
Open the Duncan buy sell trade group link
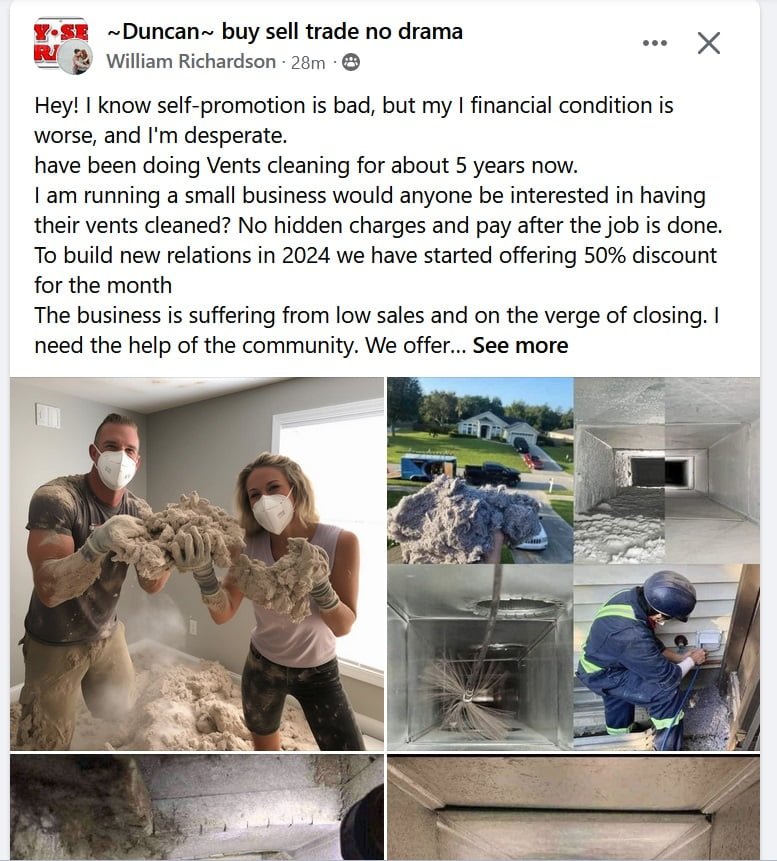284,32
